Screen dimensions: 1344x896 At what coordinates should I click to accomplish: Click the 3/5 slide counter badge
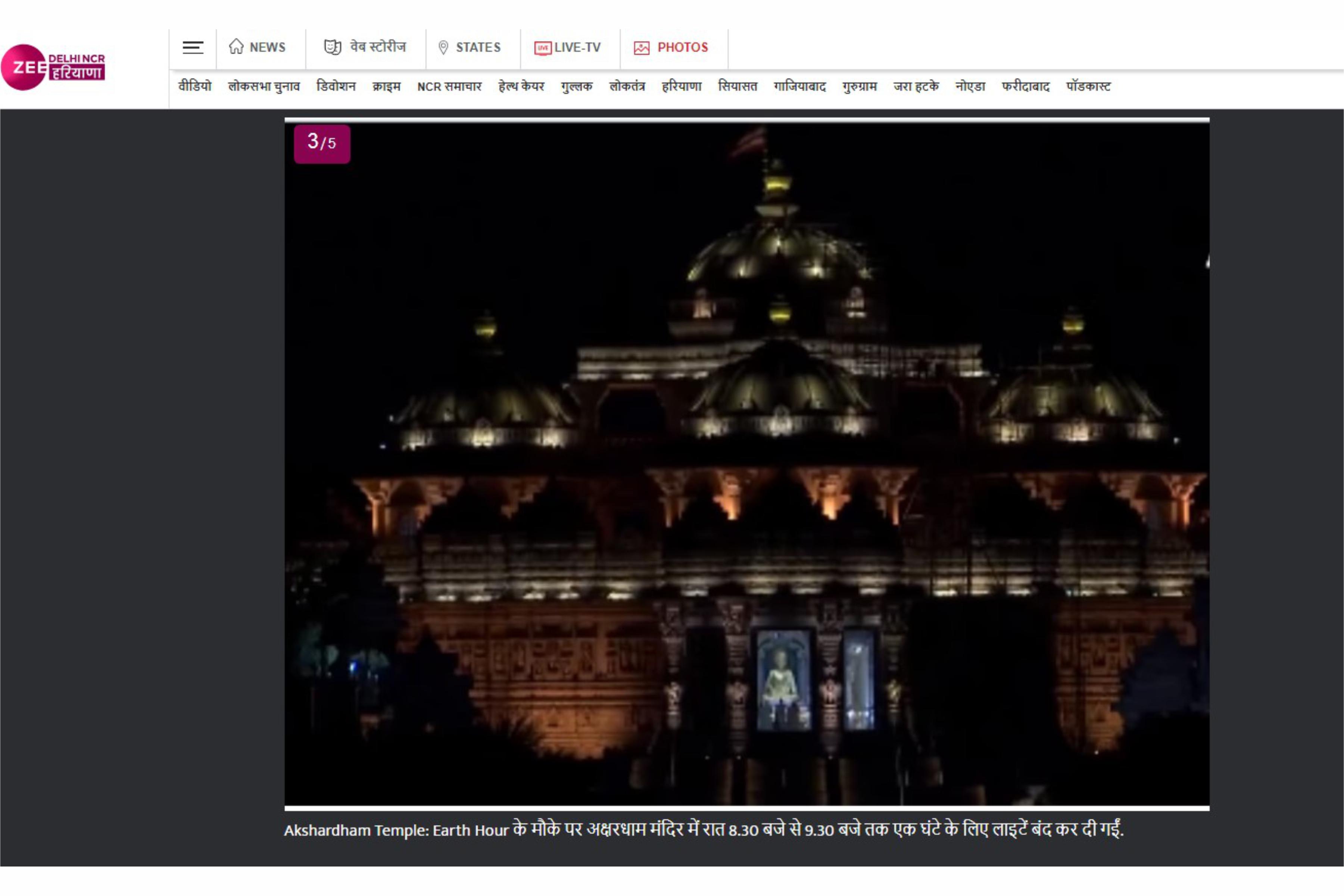tap(322, 143)
